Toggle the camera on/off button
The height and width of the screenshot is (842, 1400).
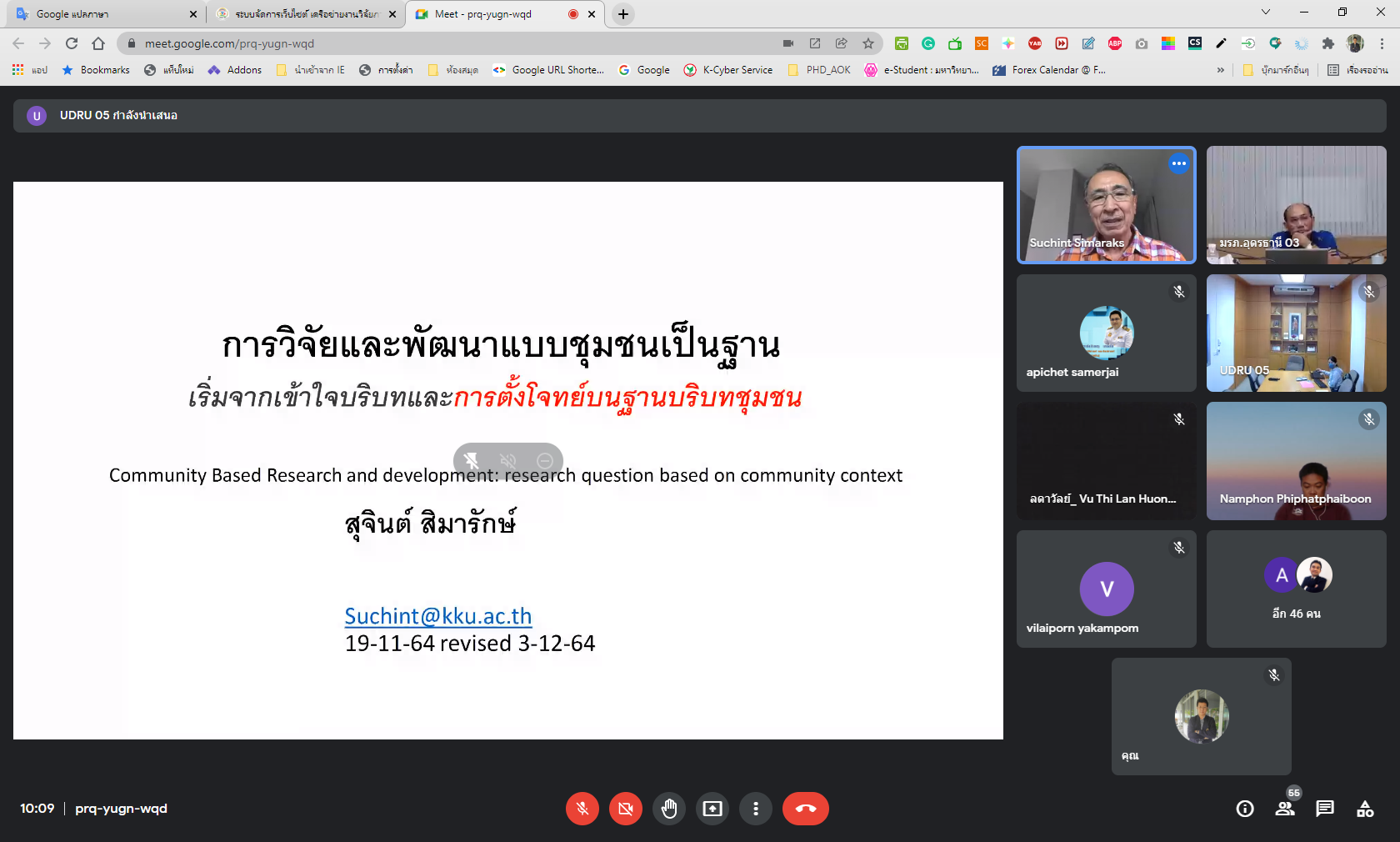coord(625,809)
